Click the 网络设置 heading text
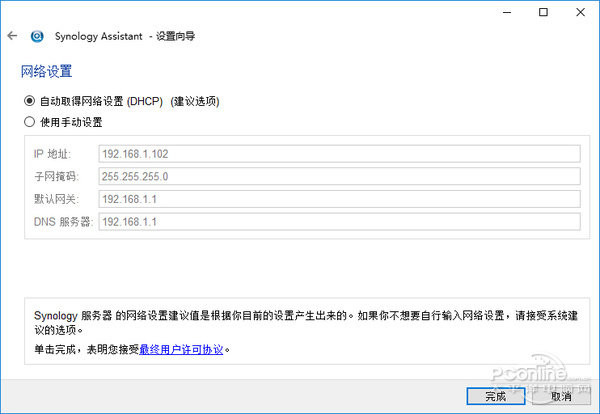Screen dimensions: 600x414 [x=46, y=72]
